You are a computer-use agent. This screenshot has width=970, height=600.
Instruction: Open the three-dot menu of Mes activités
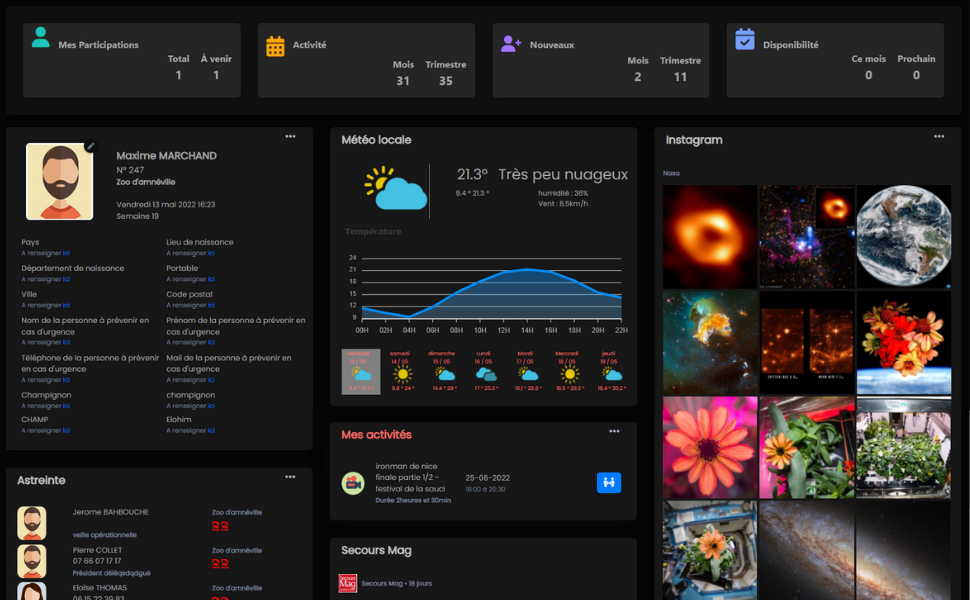614,431
